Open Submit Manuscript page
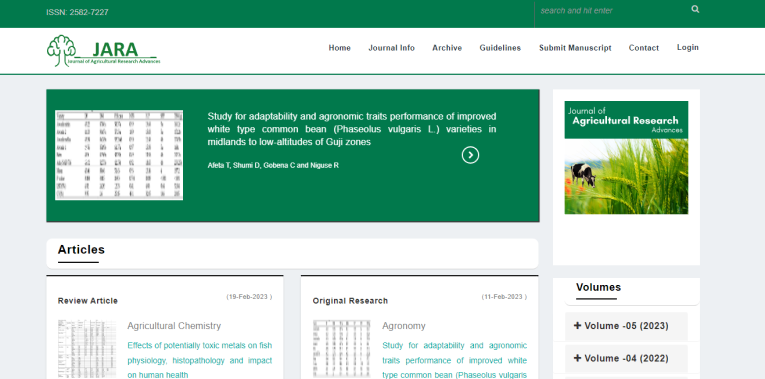Viewport: 765px width, 379px height. 575,48
